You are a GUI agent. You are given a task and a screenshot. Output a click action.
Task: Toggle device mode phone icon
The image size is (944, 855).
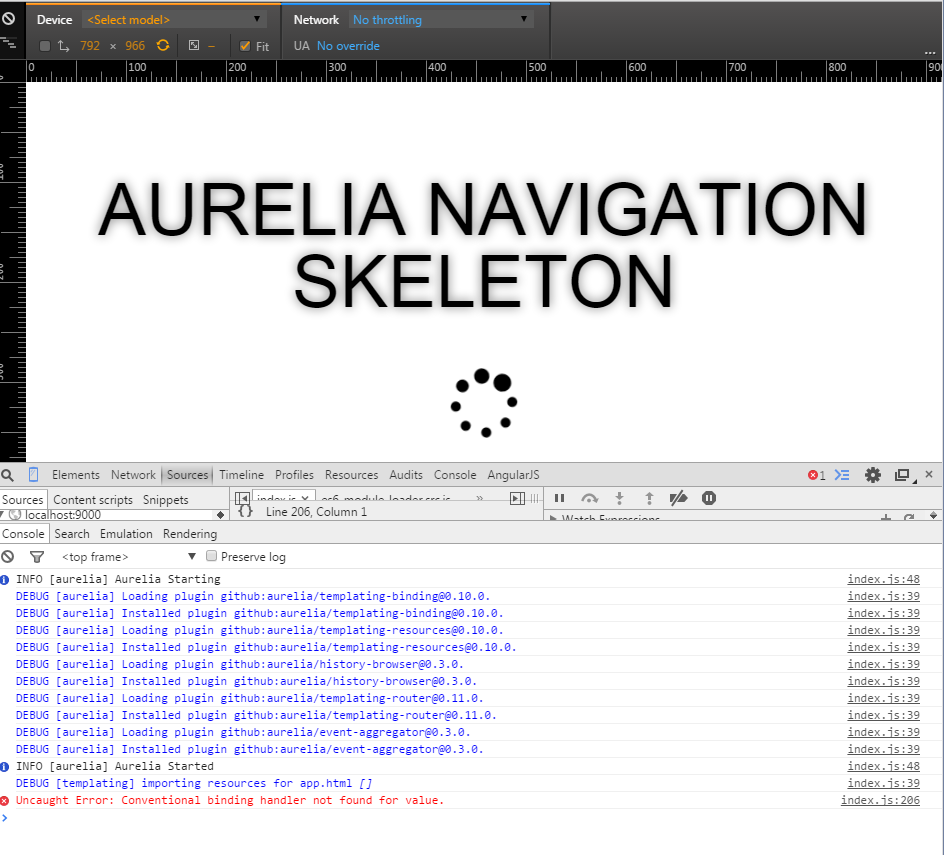point(34,475)
